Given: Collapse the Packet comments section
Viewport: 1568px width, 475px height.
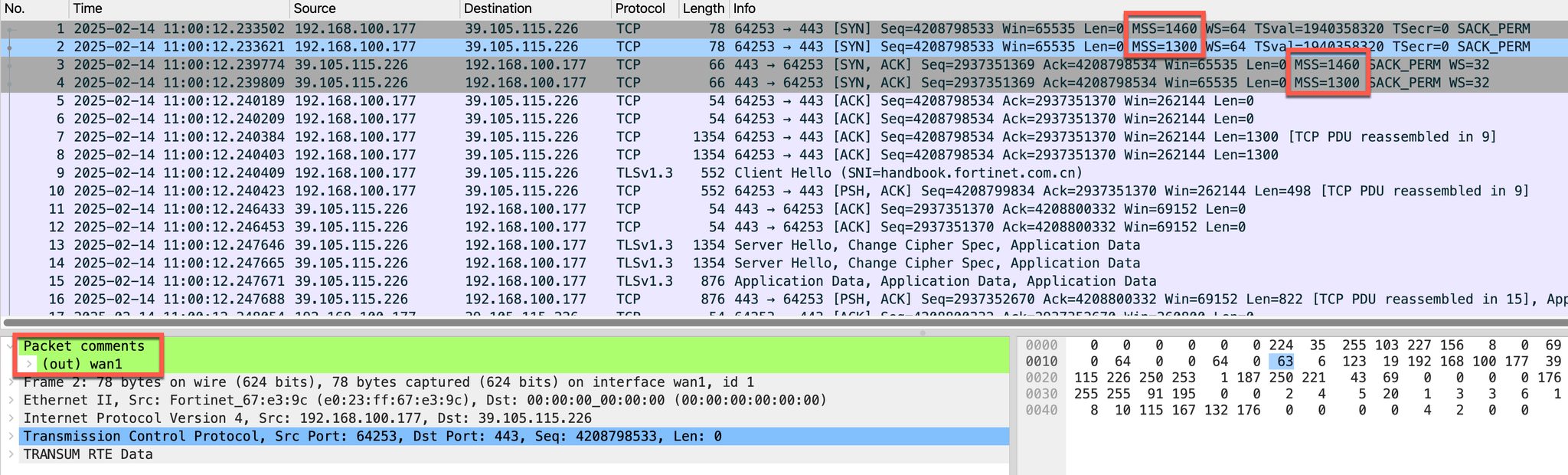Looking at the screenshot, I should 10,346.
